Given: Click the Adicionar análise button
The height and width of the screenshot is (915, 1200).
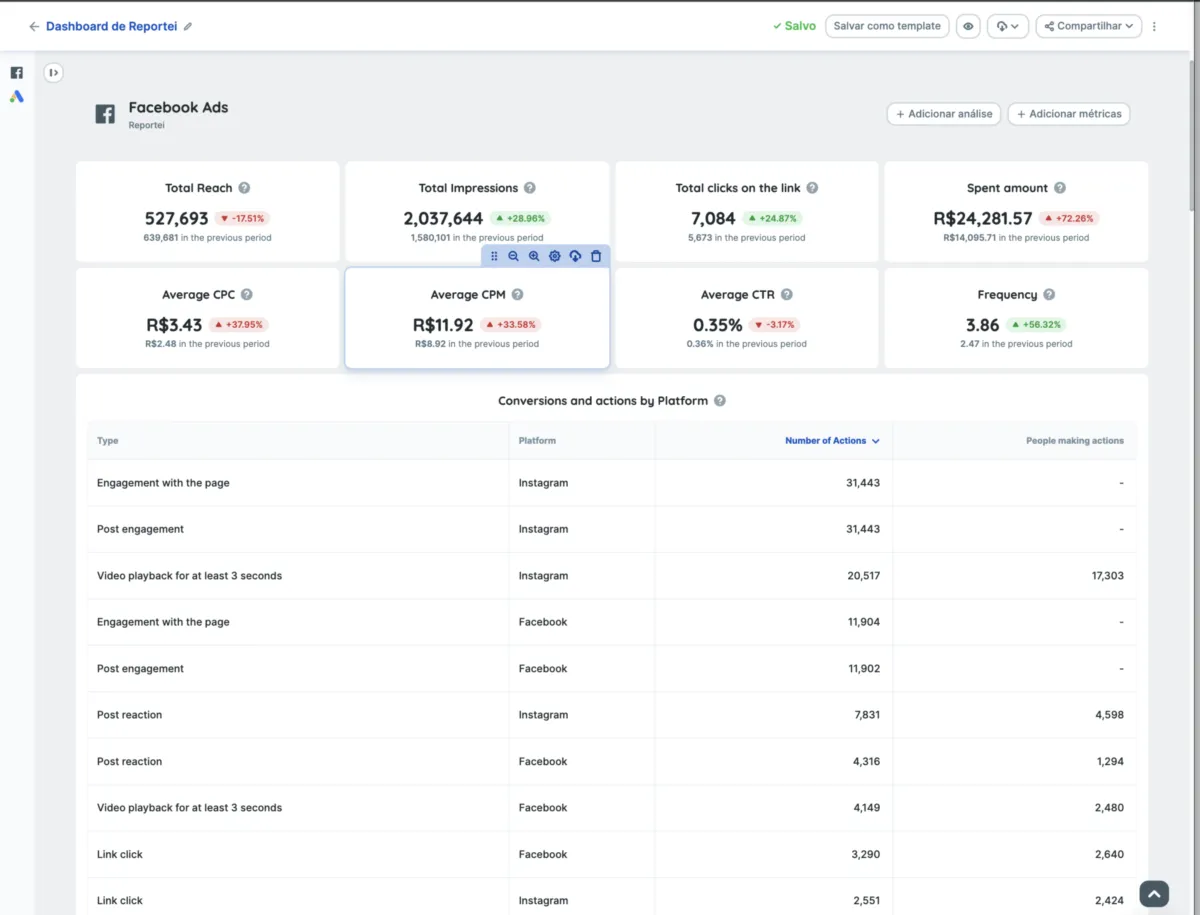Looking at the screenshot, I should point(944,114).
